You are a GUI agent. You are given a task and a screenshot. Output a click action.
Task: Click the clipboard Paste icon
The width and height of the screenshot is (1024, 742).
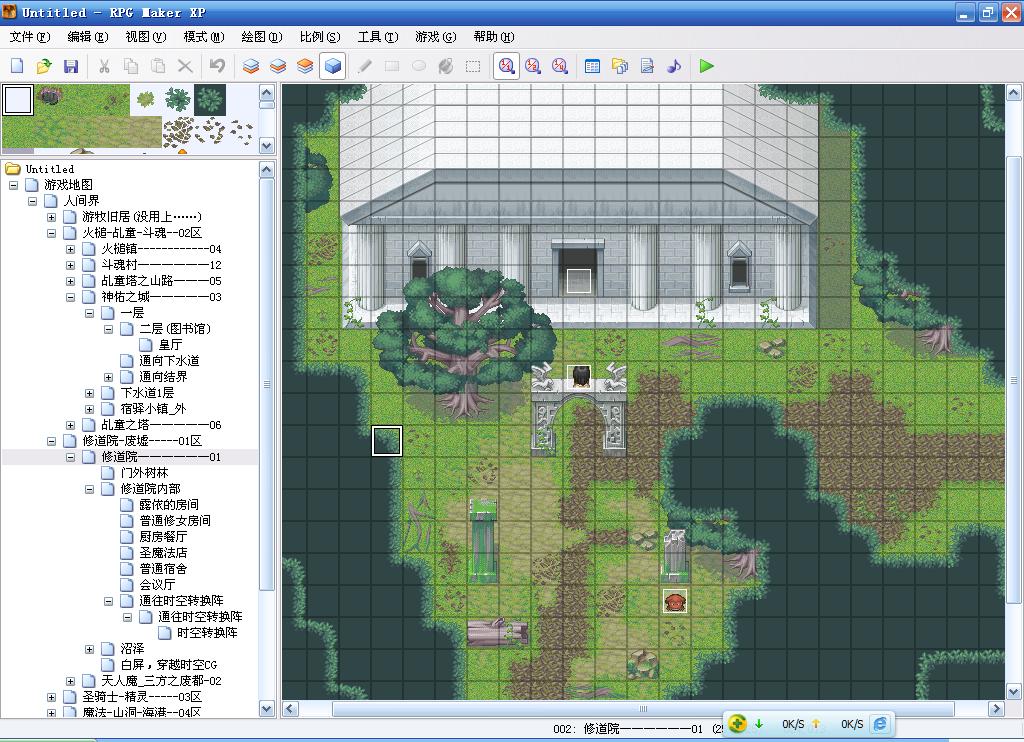click(x=157, y=66)
